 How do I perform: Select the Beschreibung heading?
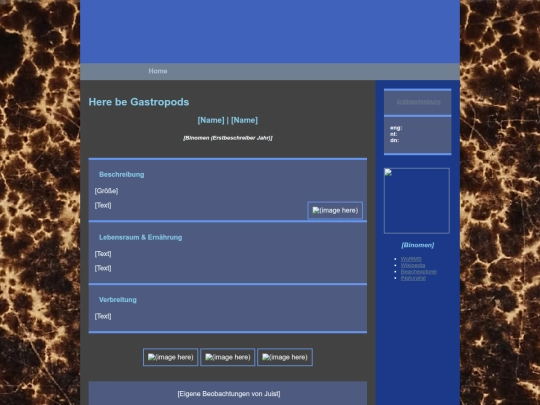pyautogui.click(x=122, y=175)
